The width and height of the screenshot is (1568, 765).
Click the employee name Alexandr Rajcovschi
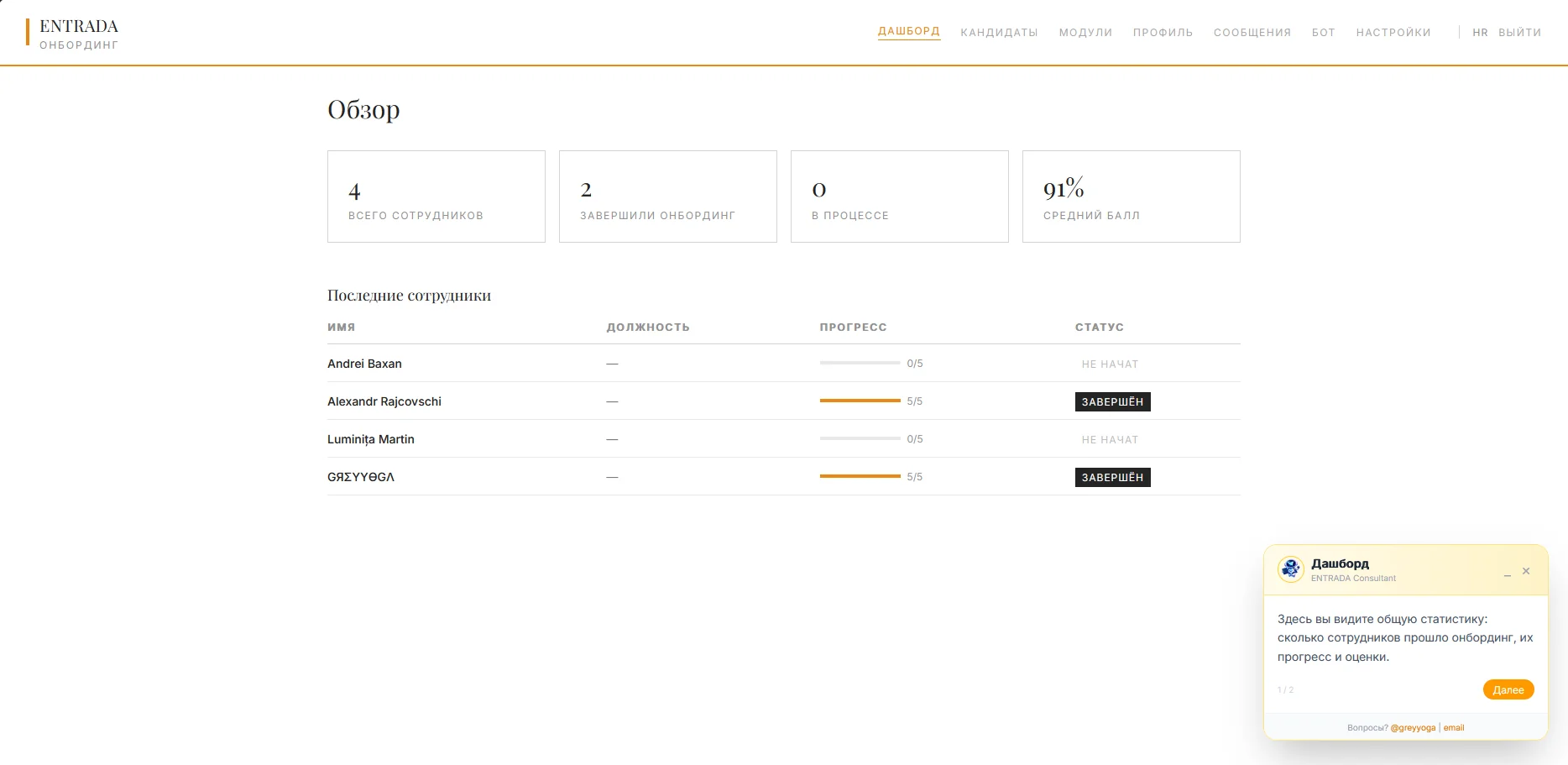pyautogui.click(x=384, y=401)
